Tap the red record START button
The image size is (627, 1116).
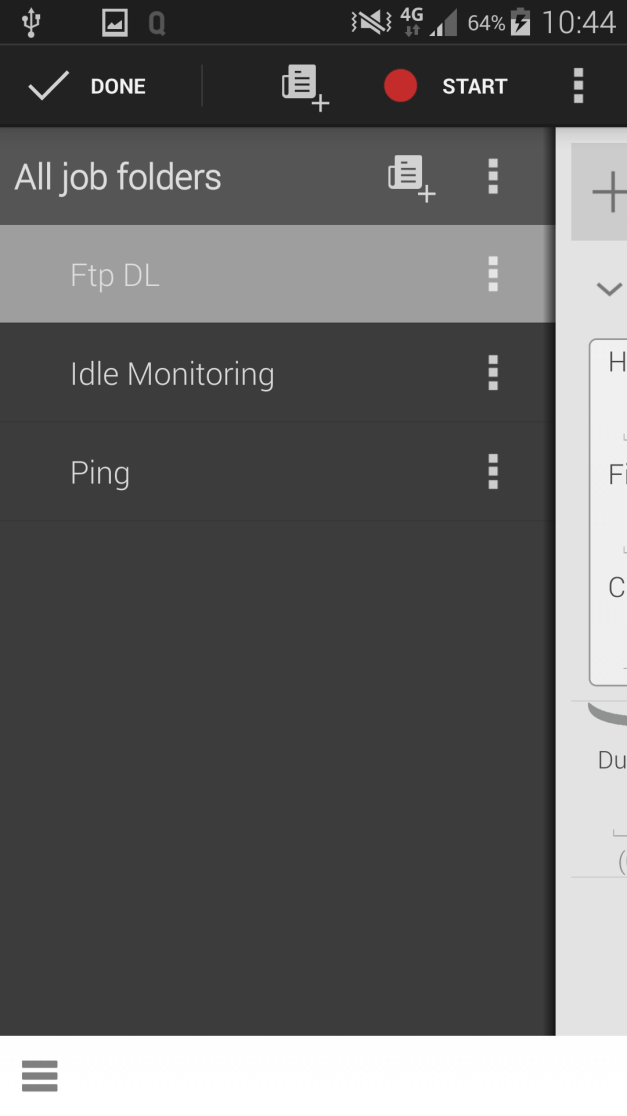tap(446, 86)
